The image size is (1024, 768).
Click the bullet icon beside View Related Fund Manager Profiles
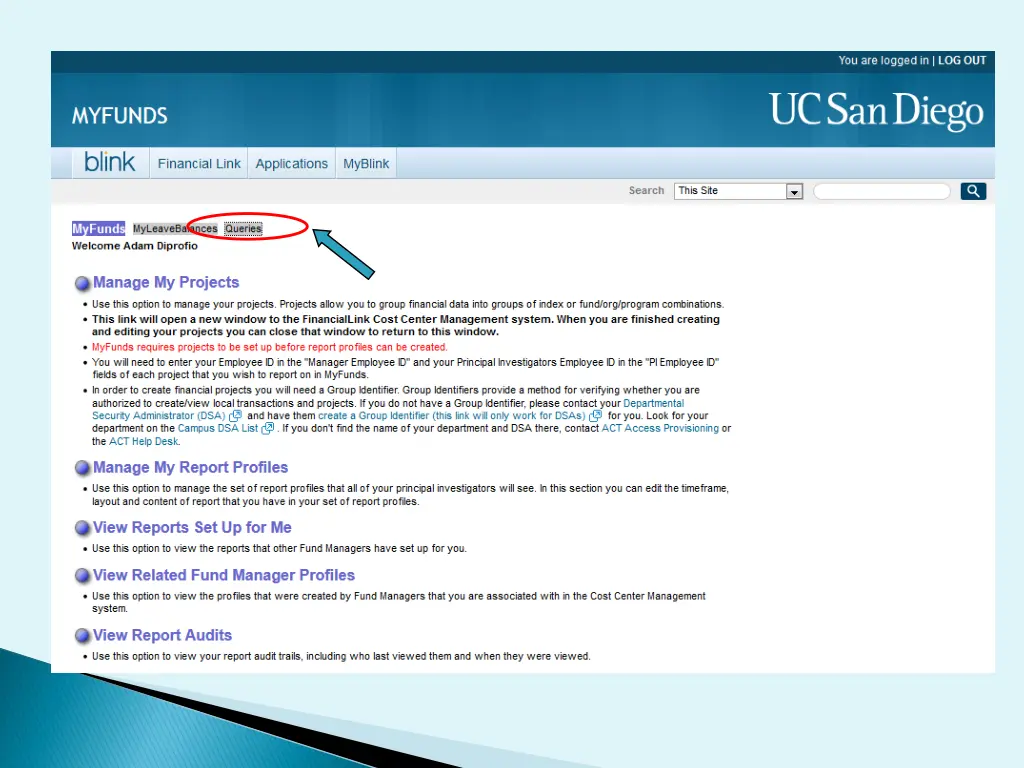(x=82, y=576)
